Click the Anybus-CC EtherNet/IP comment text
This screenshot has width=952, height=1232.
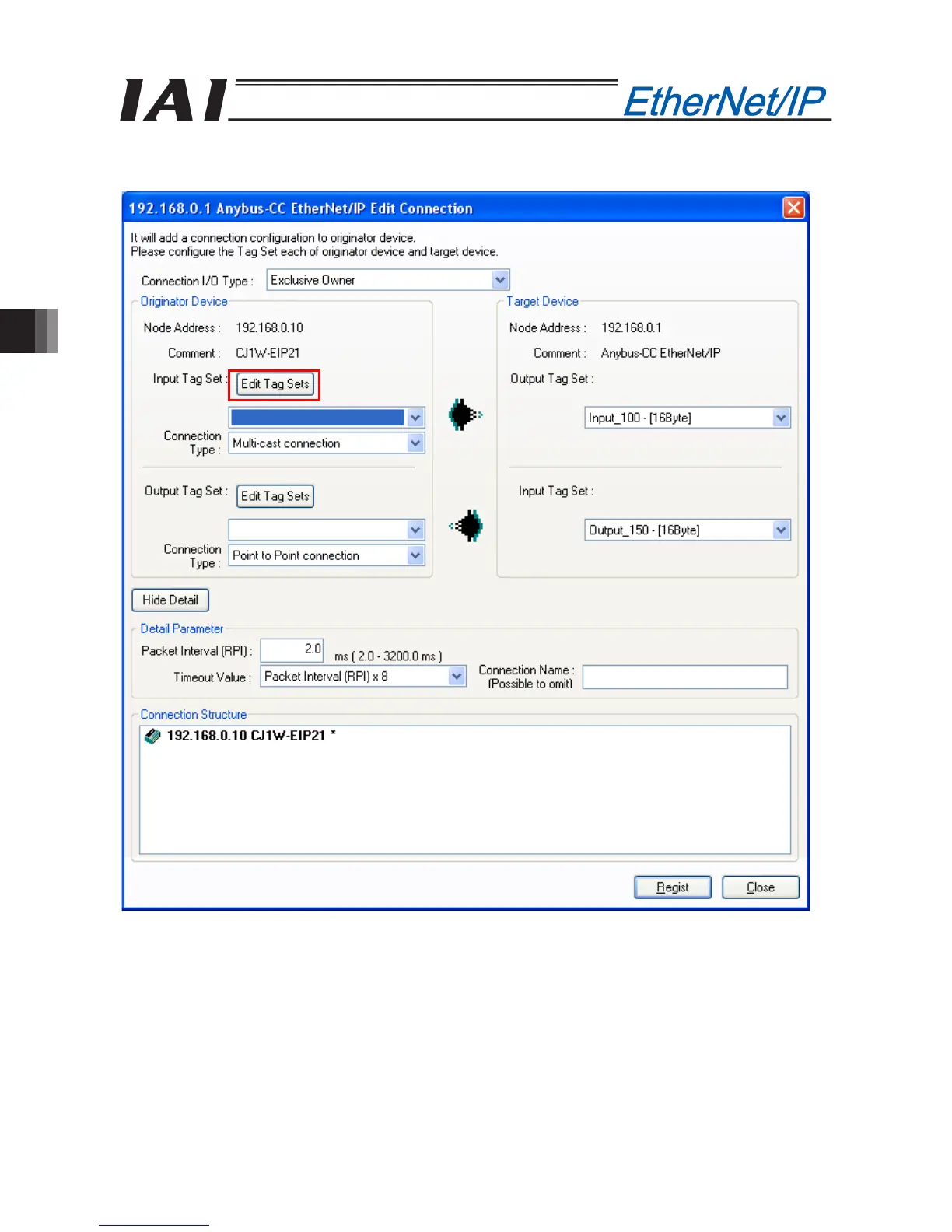661,353
